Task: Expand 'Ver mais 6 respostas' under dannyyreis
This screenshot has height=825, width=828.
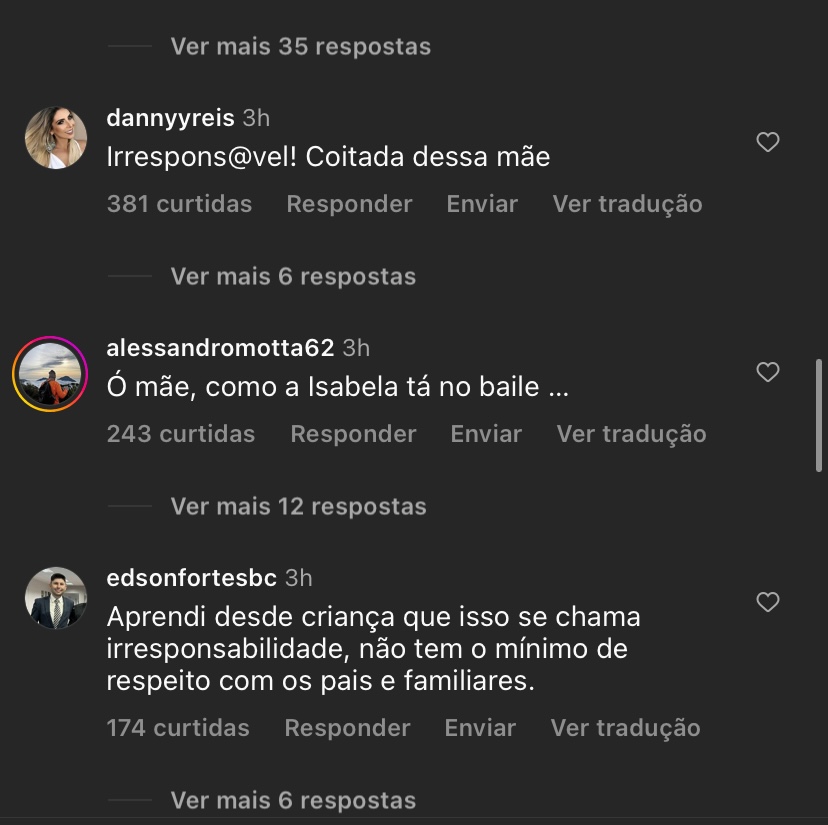Action: (x=293, y=276)
